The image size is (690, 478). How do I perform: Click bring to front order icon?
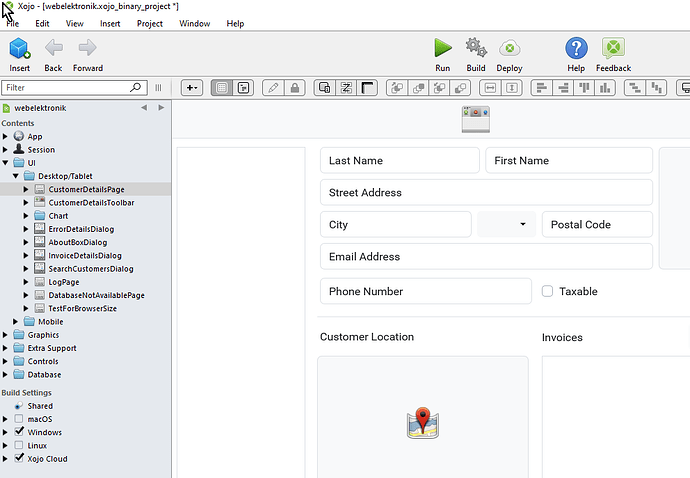(397, 88)
